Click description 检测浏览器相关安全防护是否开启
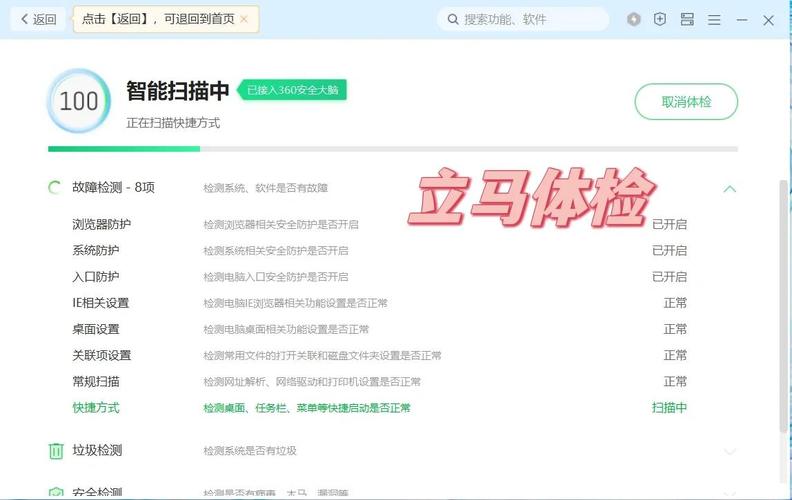The height and width of the screenshot is (500, 792). point(281,224)
